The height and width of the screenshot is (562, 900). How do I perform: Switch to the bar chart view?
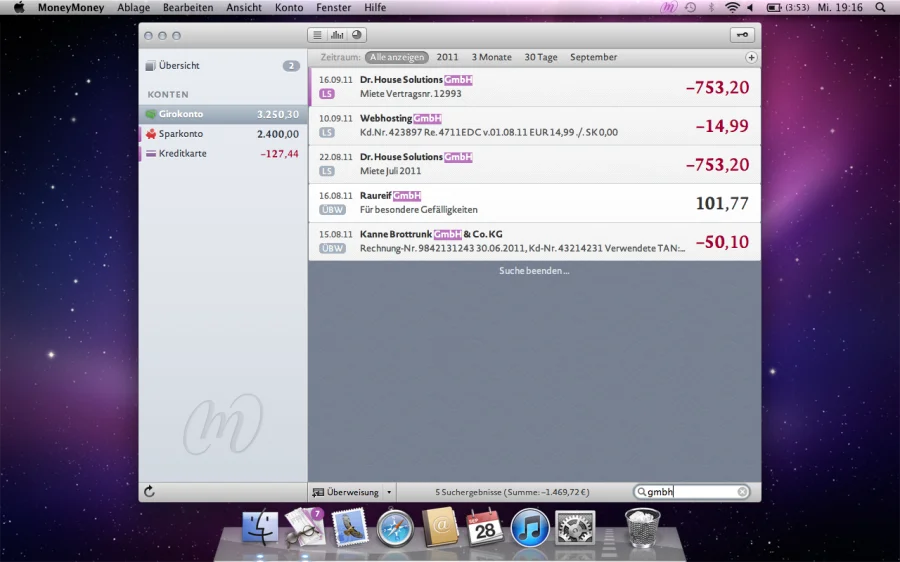[337, 35]
